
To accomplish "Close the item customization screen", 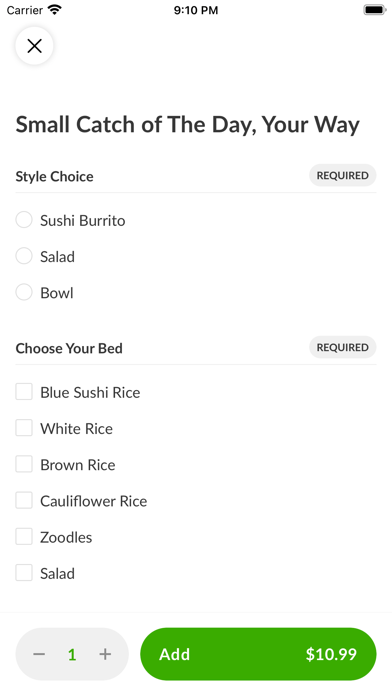I will pos(34,46).
